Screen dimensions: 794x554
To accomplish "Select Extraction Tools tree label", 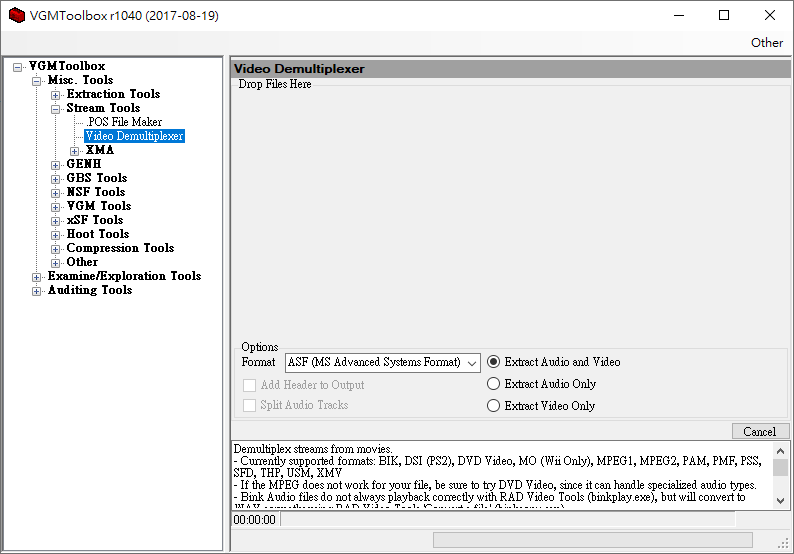I will pos(113,94).
